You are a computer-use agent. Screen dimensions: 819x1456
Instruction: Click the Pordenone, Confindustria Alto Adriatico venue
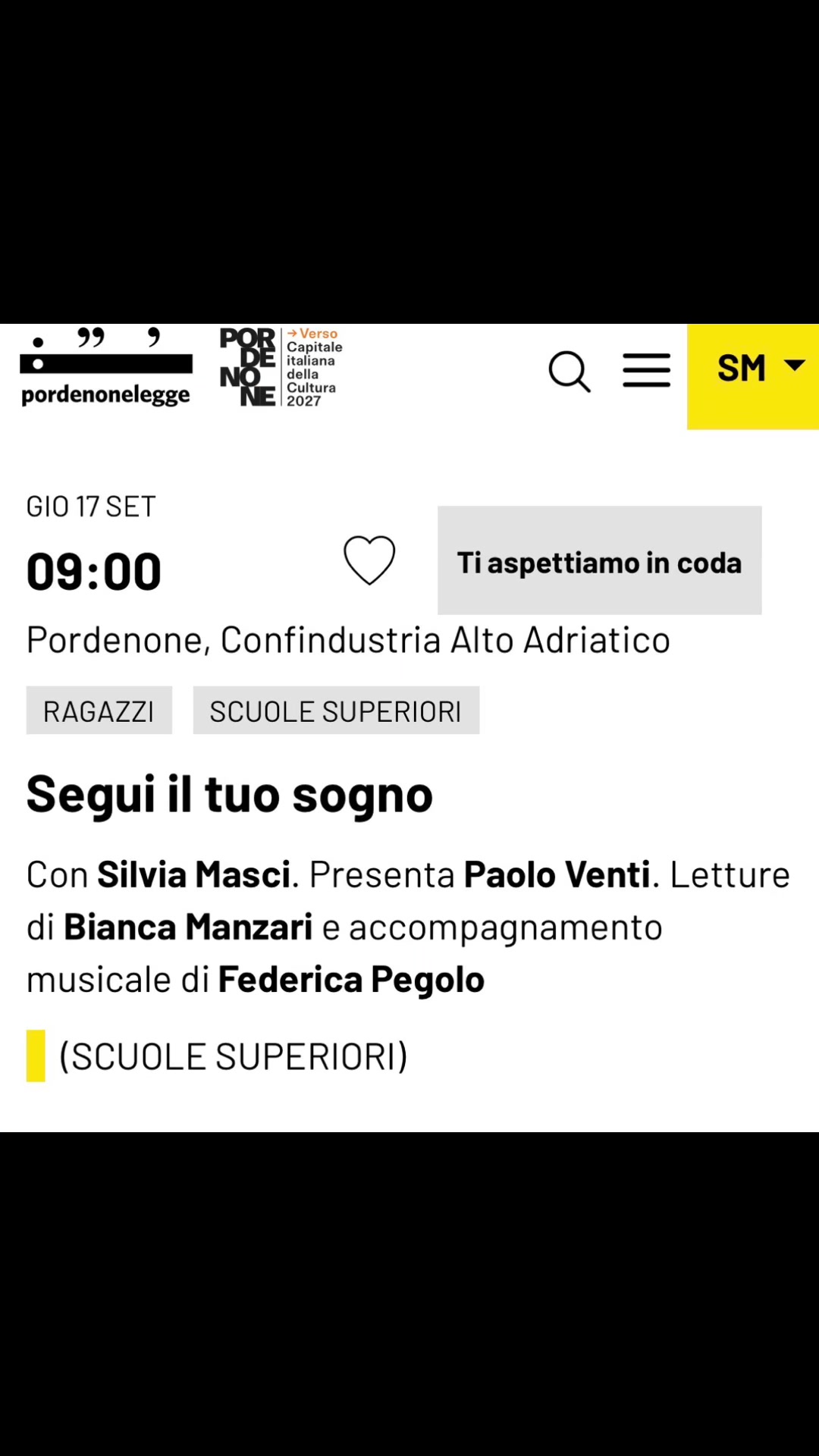(348, 640)
